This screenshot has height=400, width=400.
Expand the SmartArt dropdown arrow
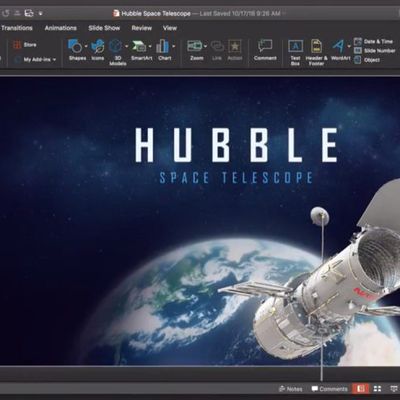(x=150, y=46)
